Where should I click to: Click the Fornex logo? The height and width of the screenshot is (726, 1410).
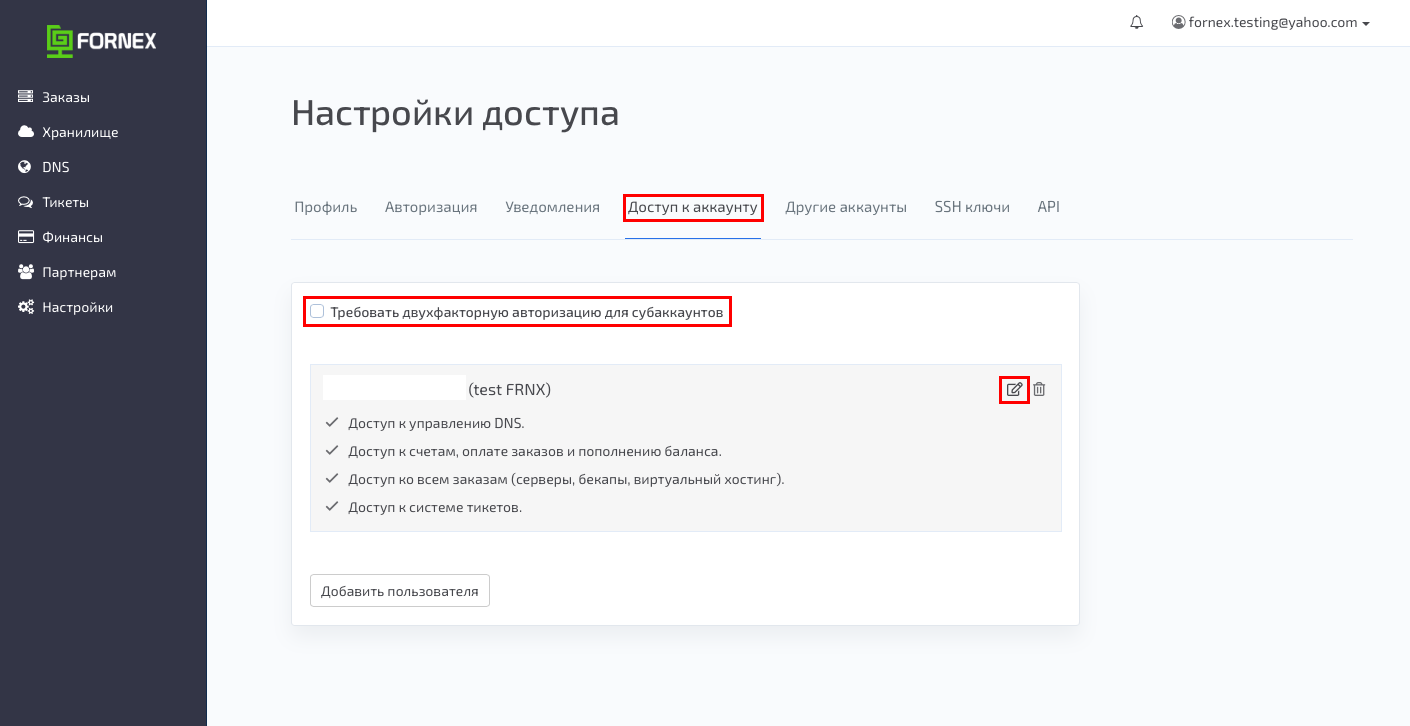pos(102,41)
